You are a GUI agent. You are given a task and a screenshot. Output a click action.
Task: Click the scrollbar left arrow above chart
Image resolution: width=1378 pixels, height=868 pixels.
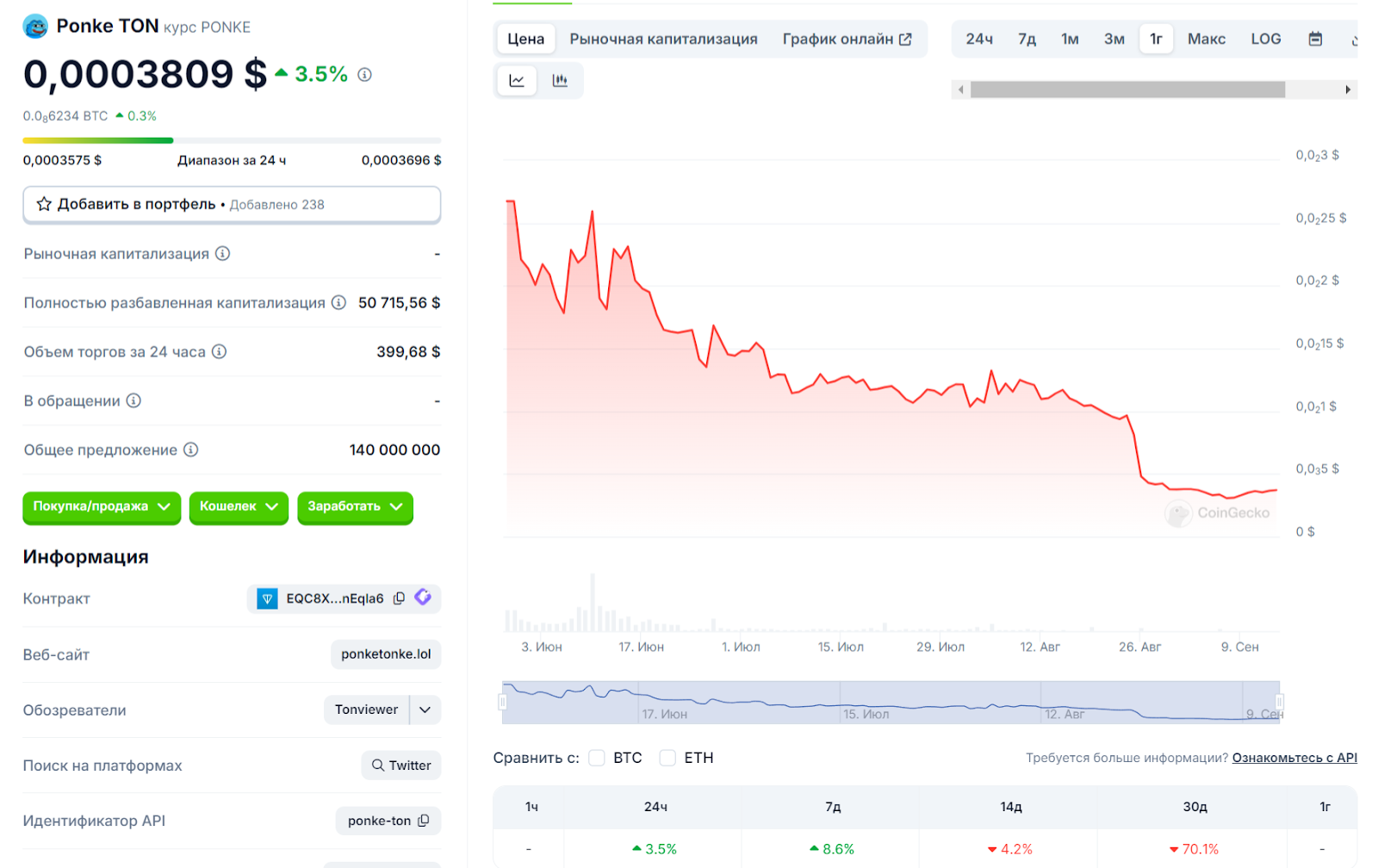[x=961, y=90]
